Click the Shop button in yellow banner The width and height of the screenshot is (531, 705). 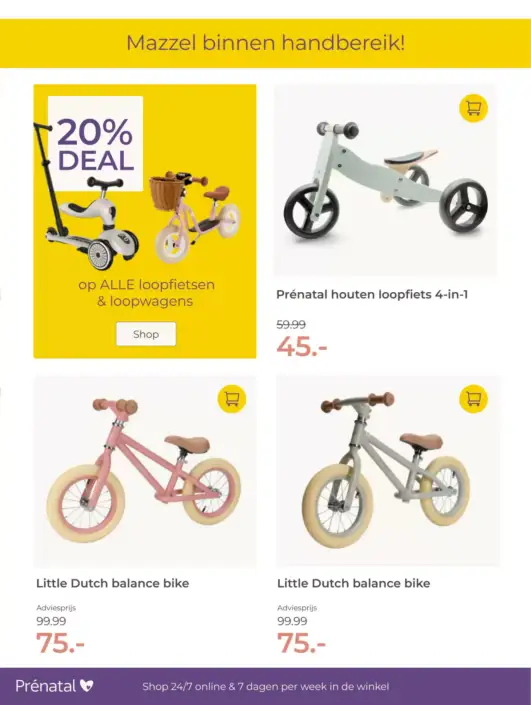(146, 334)
